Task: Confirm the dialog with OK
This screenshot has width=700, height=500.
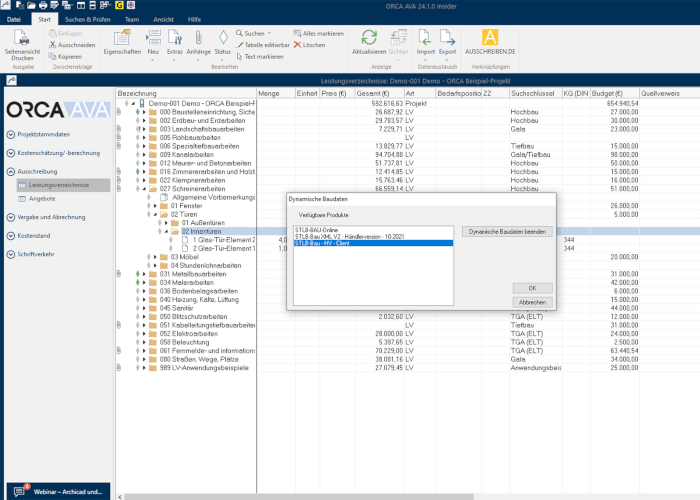Action: click(x=533, y=288)
